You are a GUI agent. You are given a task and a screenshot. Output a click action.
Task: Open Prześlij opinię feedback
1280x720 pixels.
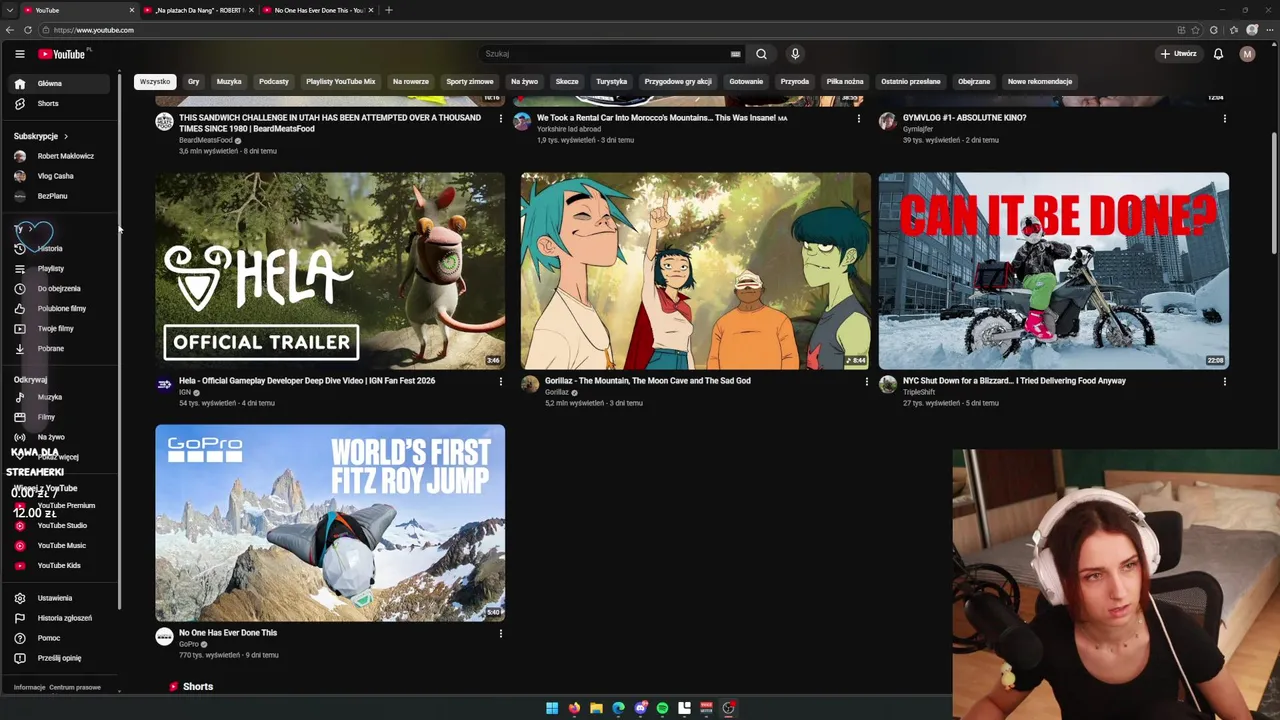[59, 658]
